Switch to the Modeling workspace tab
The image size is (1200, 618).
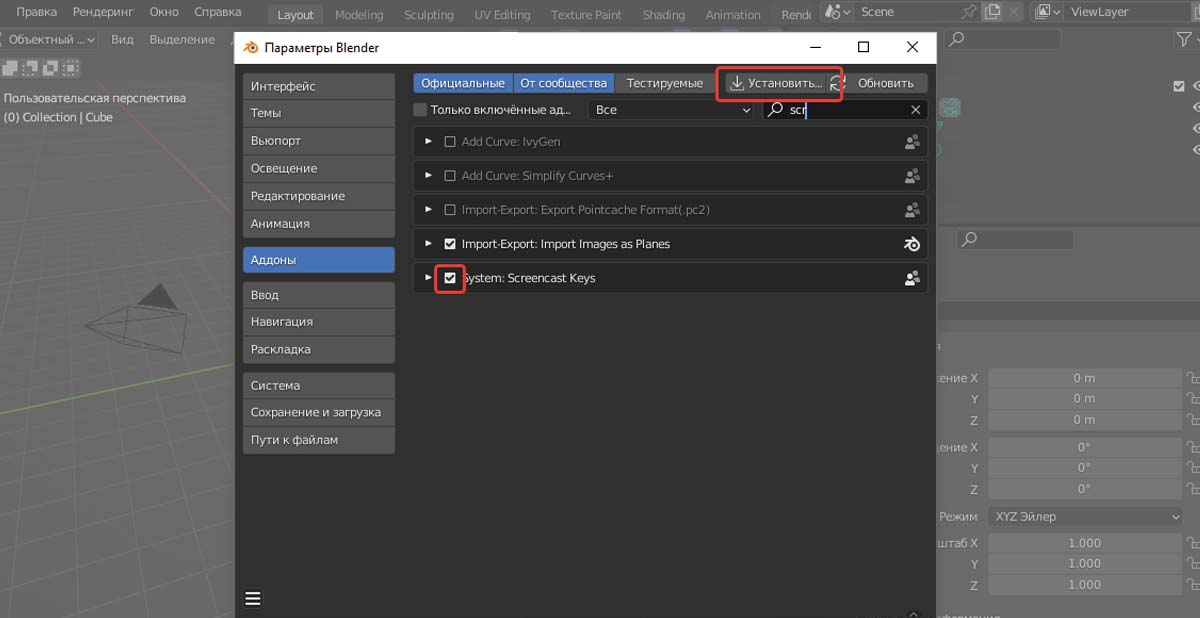point(359,15)
